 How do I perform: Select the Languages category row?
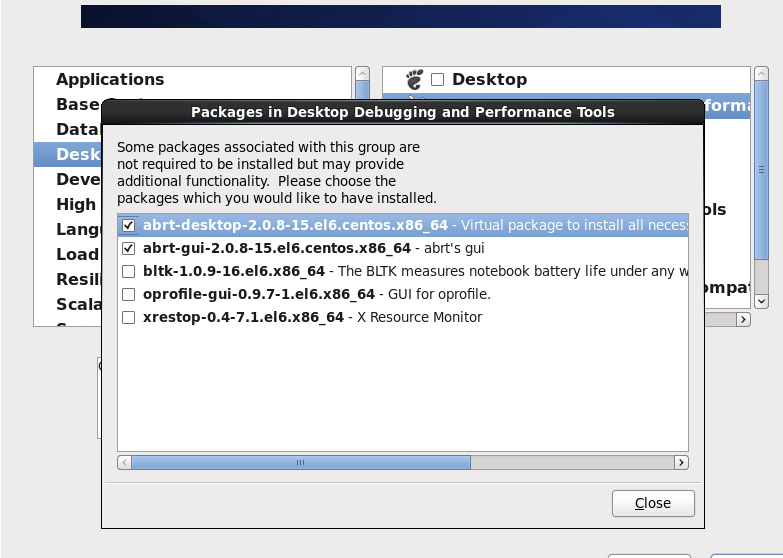pyautogui.click(x=68, y=229)
